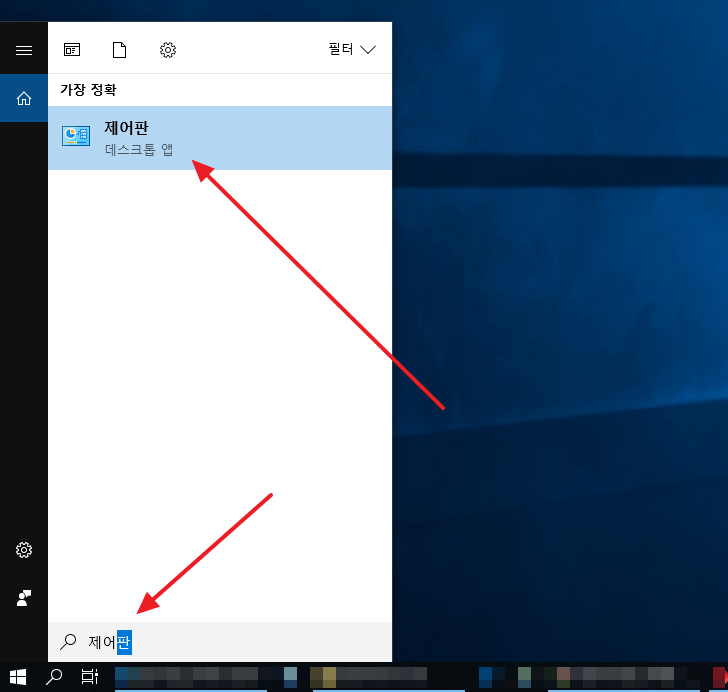Click the magnifier icon in search box
Viewport: 728px width, 692px height.
point(68,642)
